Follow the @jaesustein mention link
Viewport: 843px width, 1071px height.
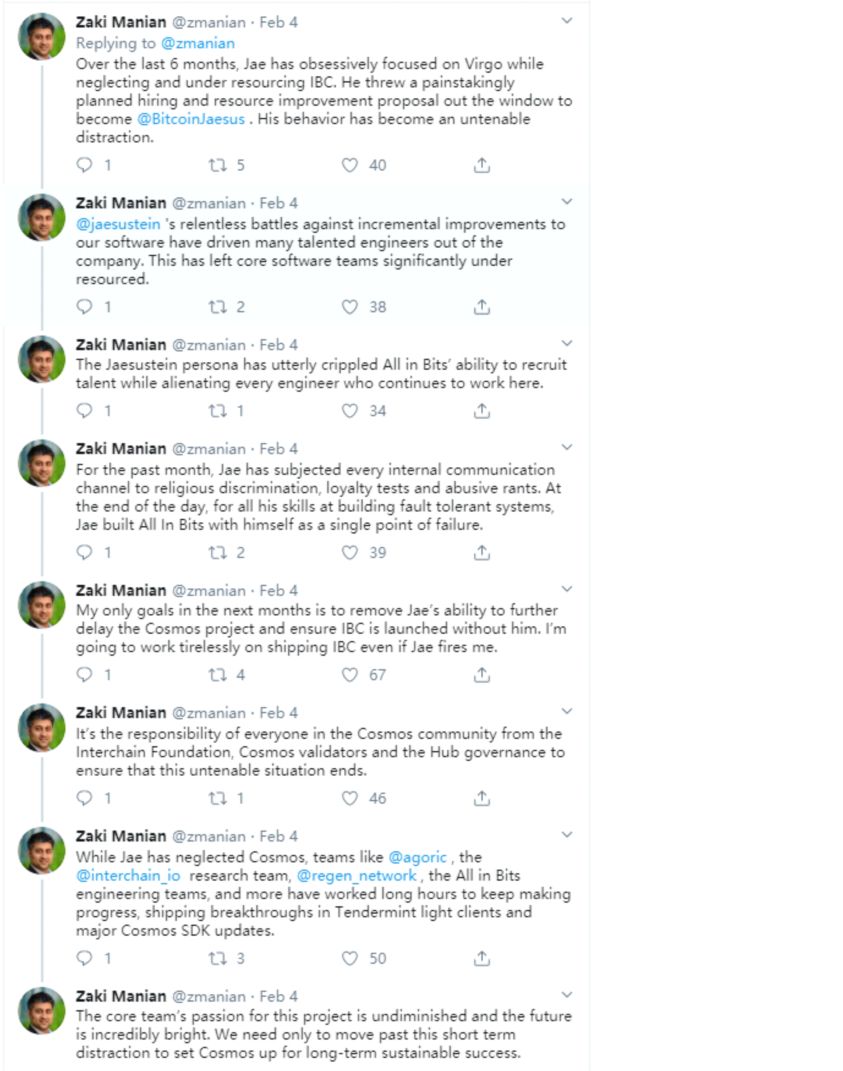click(x=118, y=224)
